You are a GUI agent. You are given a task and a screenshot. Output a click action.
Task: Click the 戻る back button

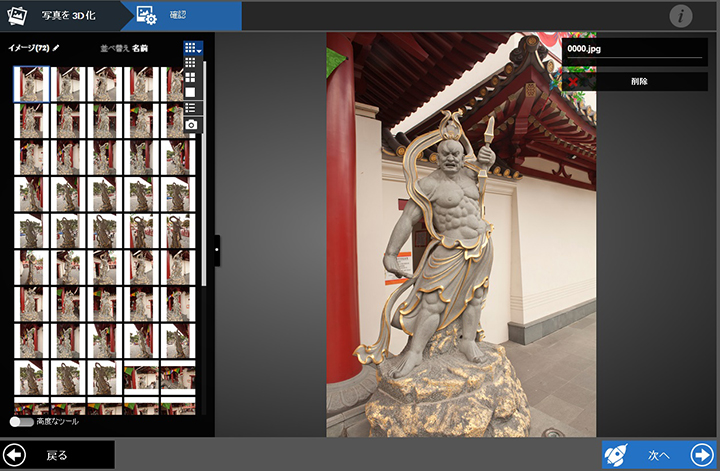pyautogui.click(x=57, y=455)
